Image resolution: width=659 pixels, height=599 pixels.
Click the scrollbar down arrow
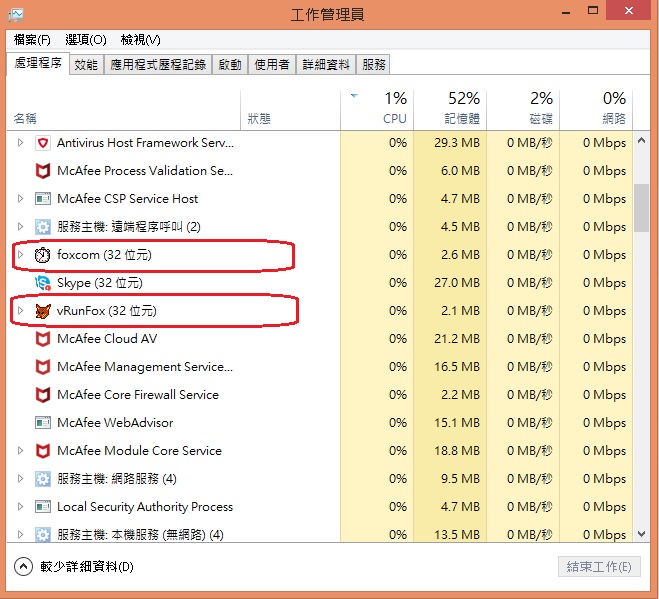coord(641,534)
